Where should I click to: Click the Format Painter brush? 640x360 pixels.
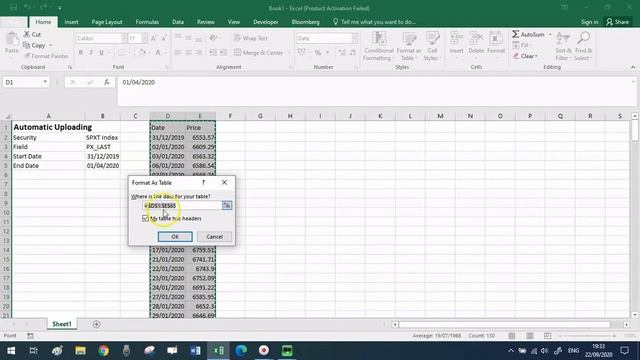tap(27, 56)
